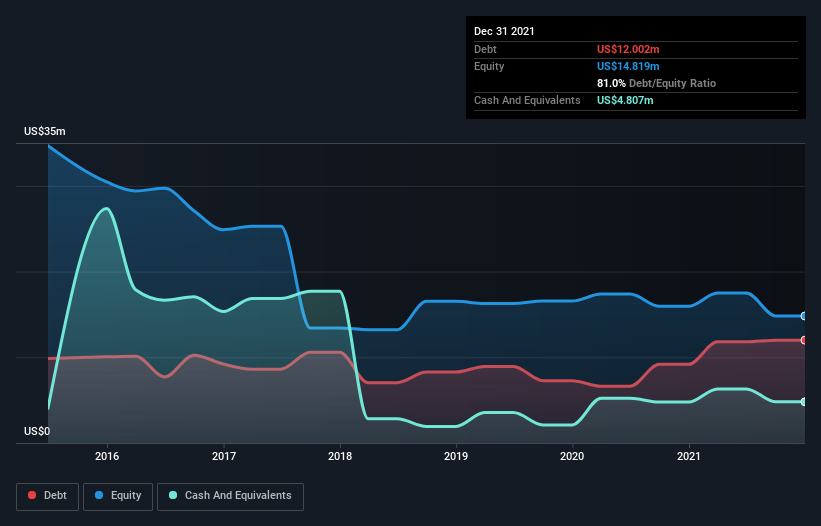Image resolution: width=821 pixels, height=526 pixels.
Task: Click the Cash And Equivalents tooltip label
Action: point(527,100)
